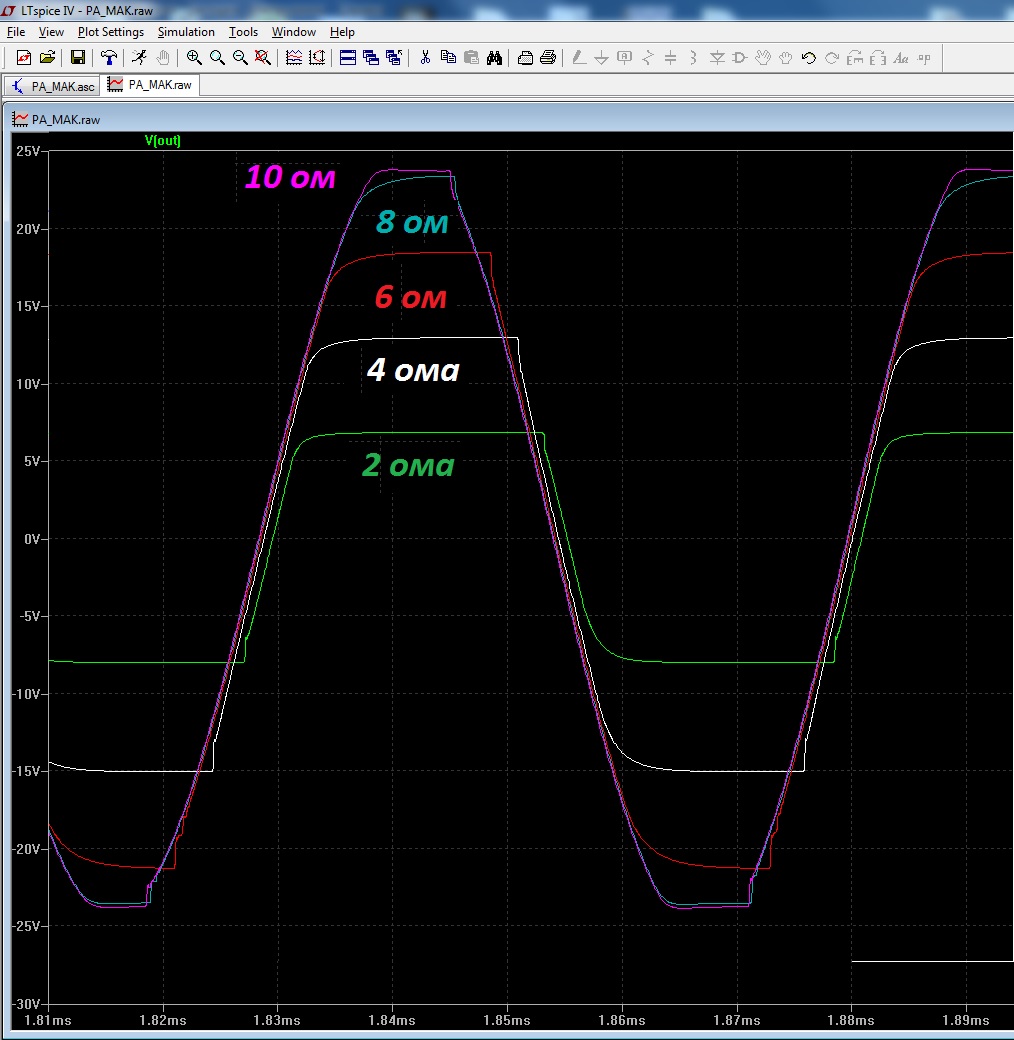Click the Print icon in toolbar
This screenshot has width=1014, height=1040.
pyautogui.click(x=548, y=58)
